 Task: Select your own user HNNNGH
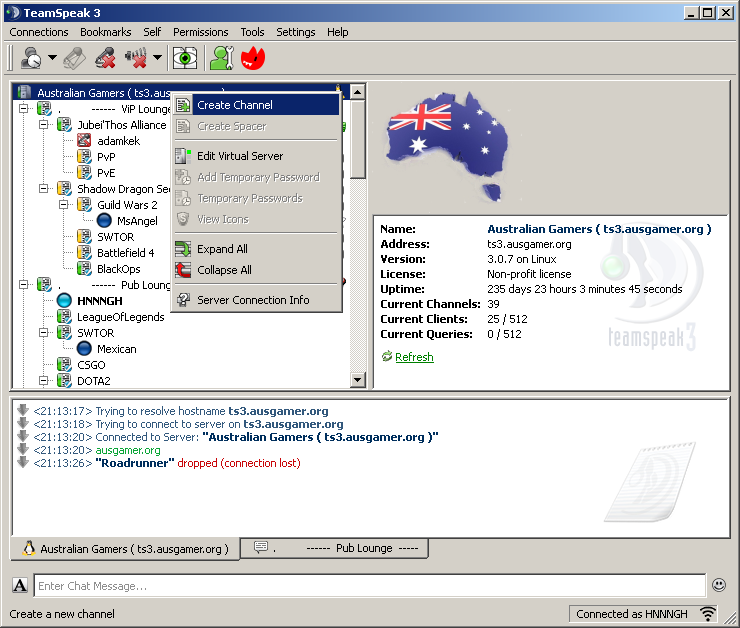(100, 301)
